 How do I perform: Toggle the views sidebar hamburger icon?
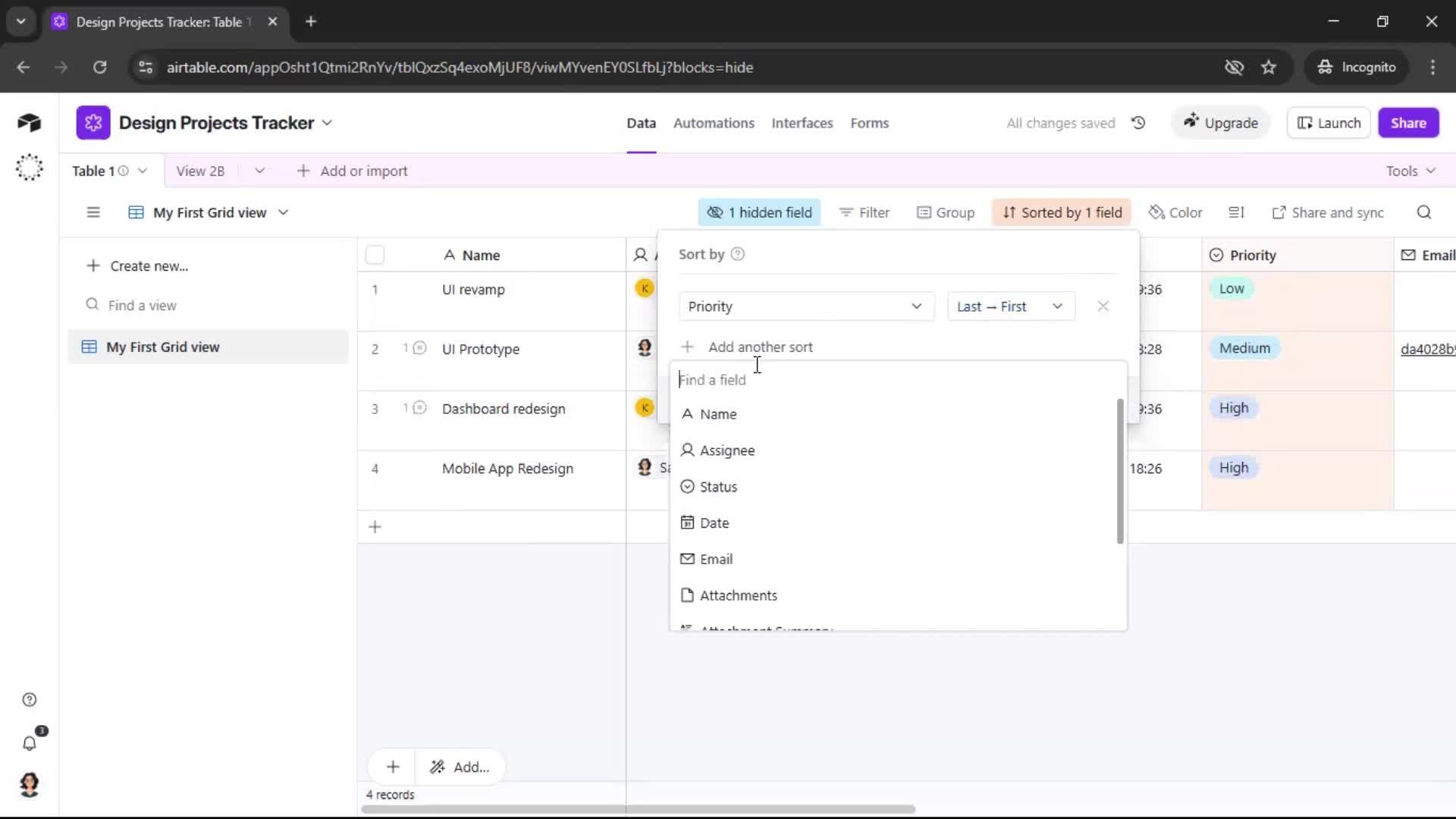93,212
